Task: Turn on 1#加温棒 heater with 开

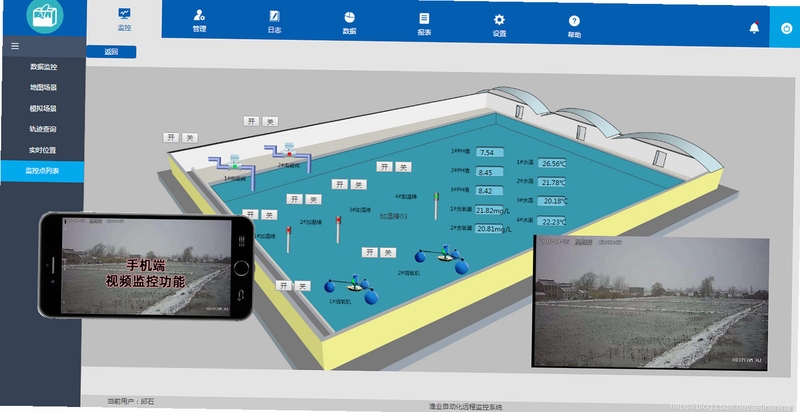Action: click(x=250, y=214)
